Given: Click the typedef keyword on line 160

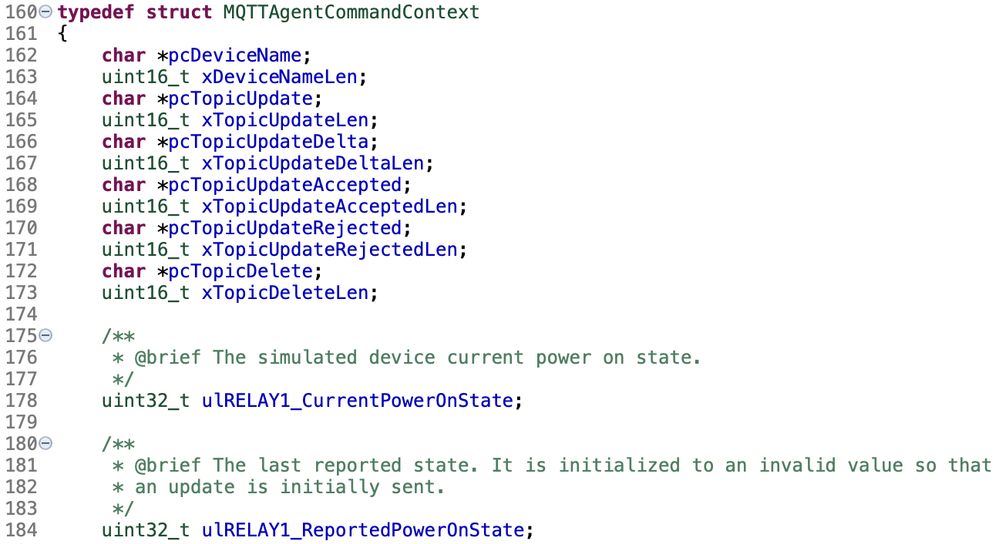Looking at the screenshot, I should click(x=96, y=12).
